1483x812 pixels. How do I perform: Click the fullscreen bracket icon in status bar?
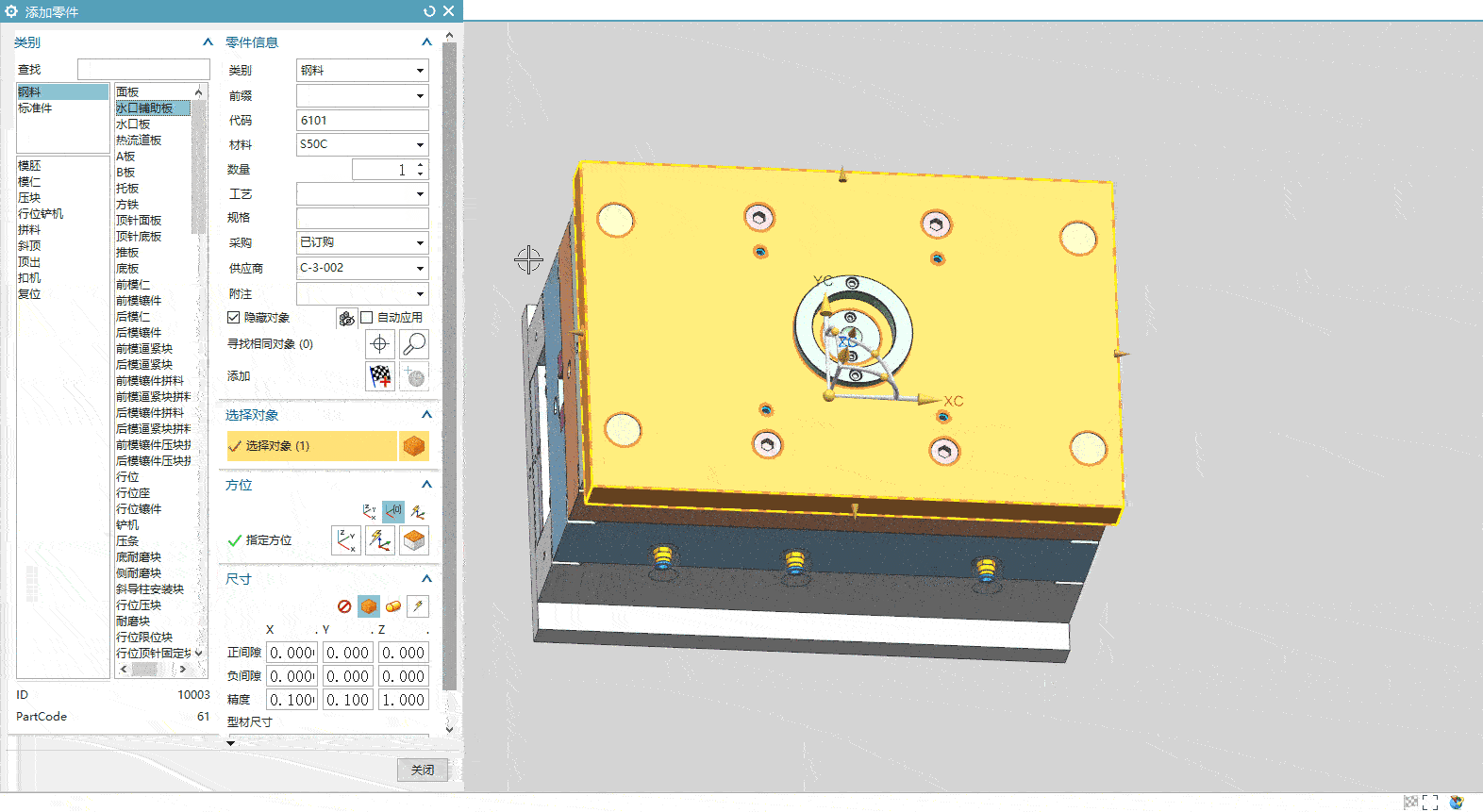click(x=1430, y=803)
